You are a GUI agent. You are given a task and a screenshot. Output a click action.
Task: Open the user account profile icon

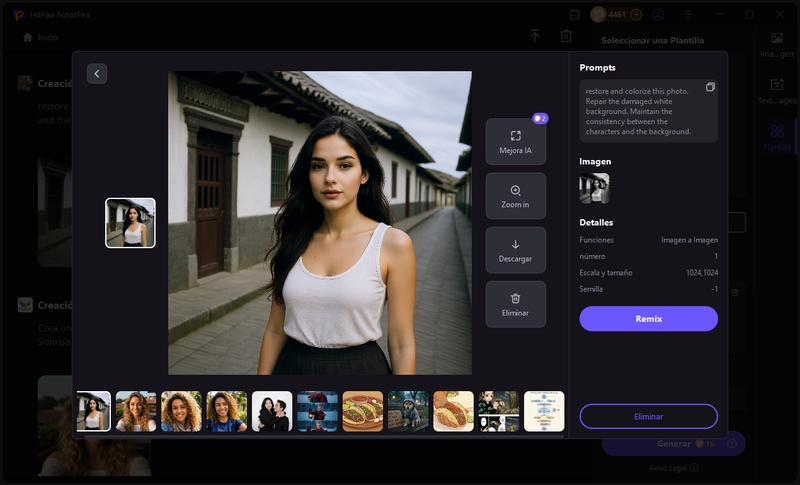pos(658,15)
